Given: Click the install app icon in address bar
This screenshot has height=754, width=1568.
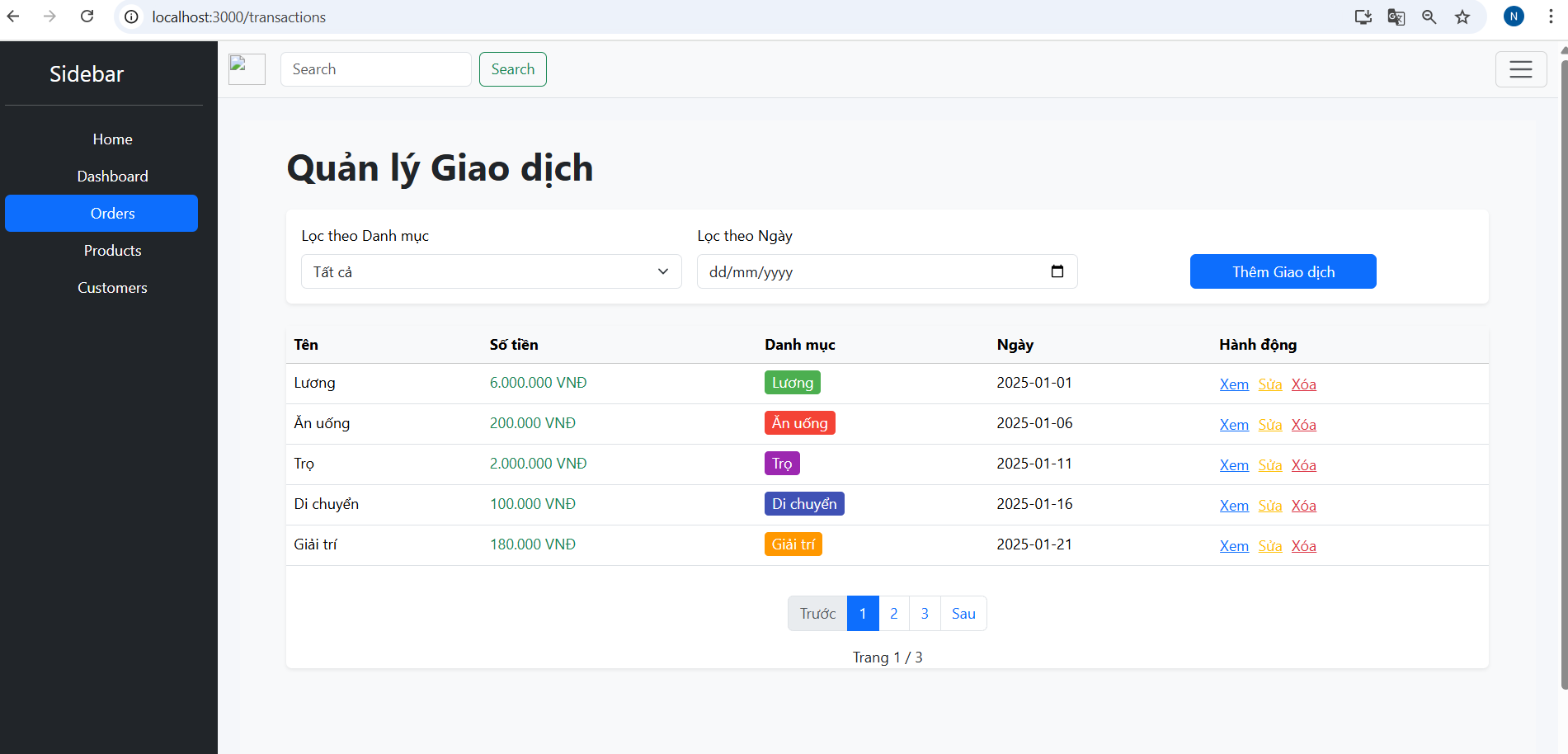Looking at the screenshot, I should pos(1363,16).
